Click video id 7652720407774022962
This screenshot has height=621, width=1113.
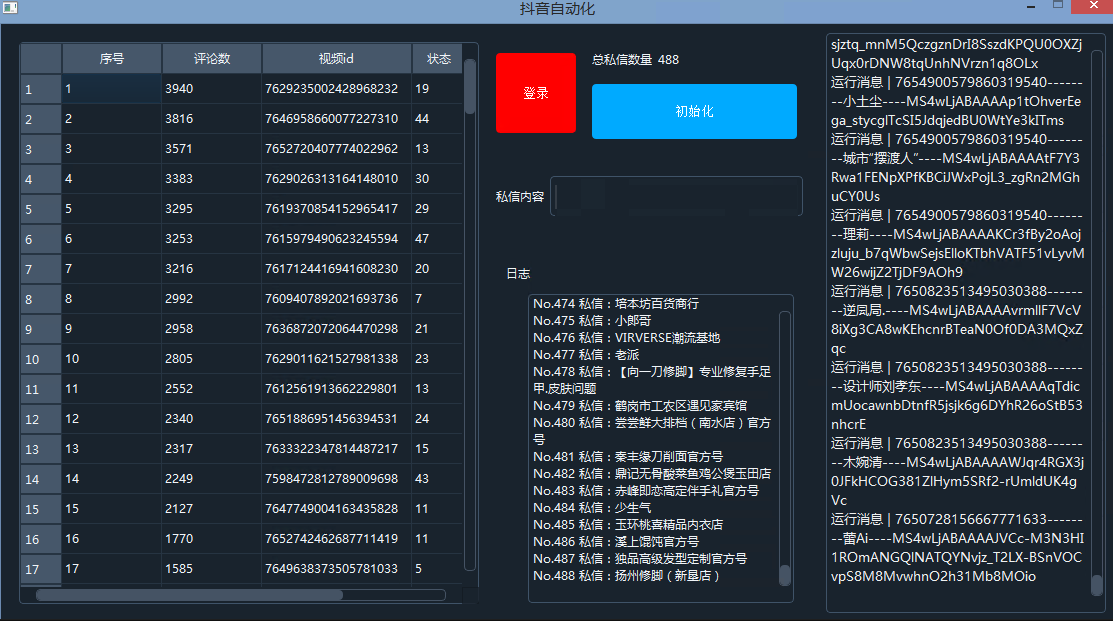pyautogui.click(x=336, y=149)
